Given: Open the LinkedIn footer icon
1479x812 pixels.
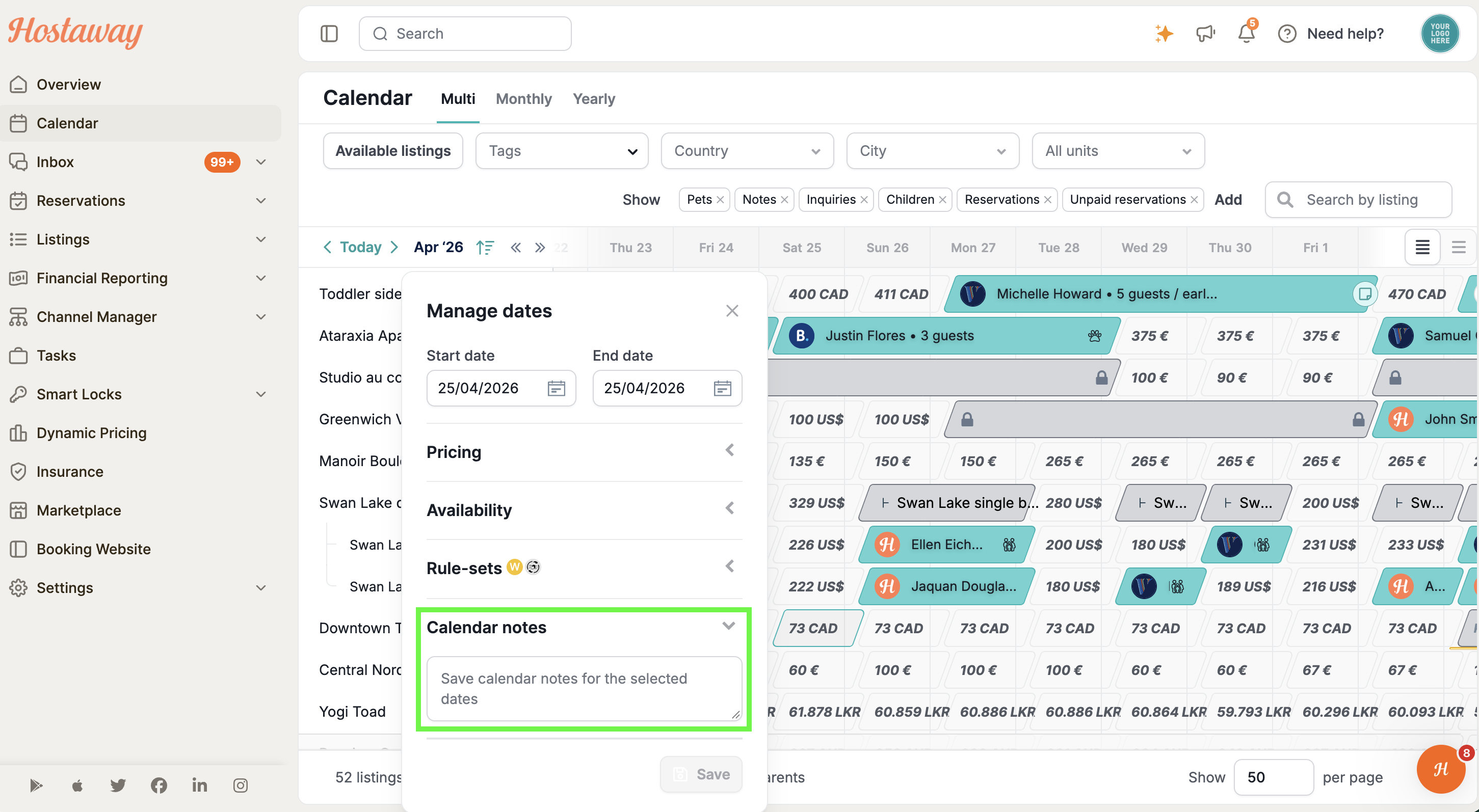Looking at the screenshot, I should point(200,785).
